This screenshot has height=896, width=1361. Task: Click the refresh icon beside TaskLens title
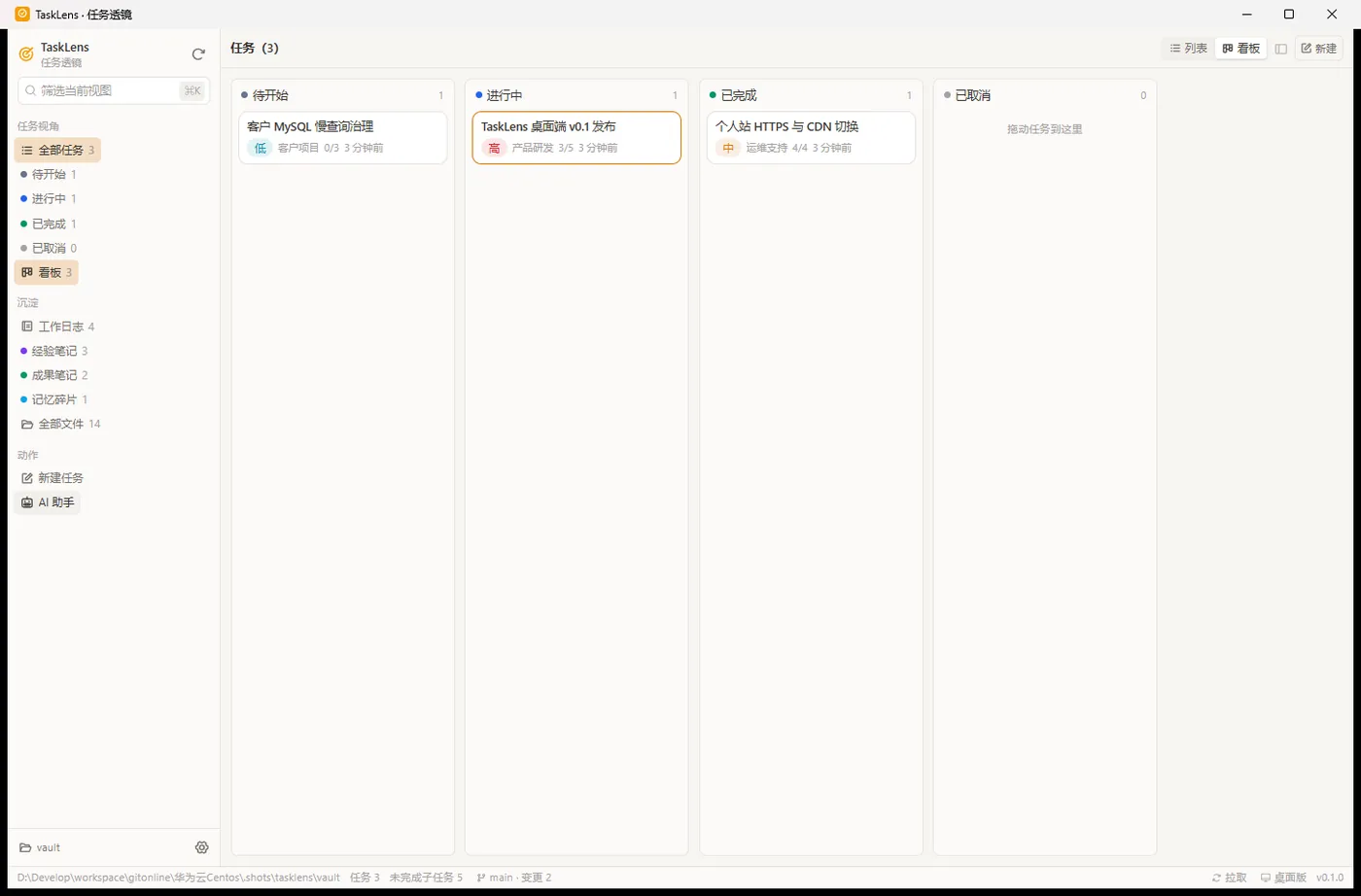[198, 54]
